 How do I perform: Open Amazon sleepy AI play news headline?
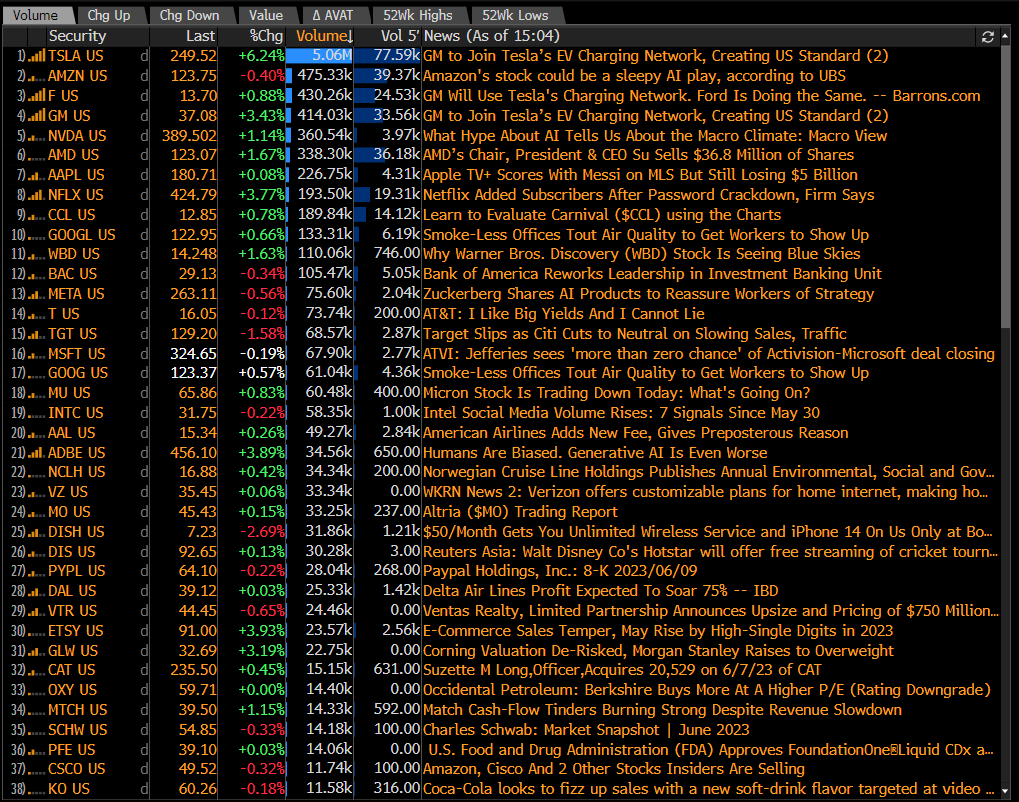pos(634,76)
